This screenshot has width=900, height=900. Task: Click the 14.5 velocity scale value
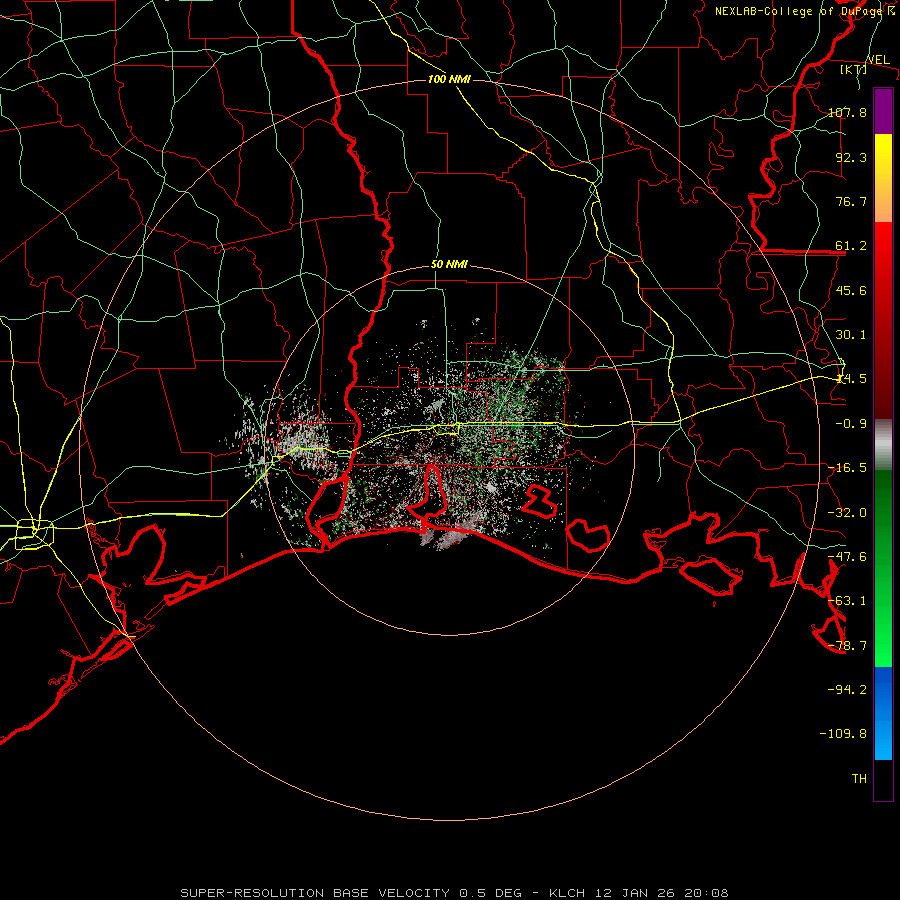[851, 379]
